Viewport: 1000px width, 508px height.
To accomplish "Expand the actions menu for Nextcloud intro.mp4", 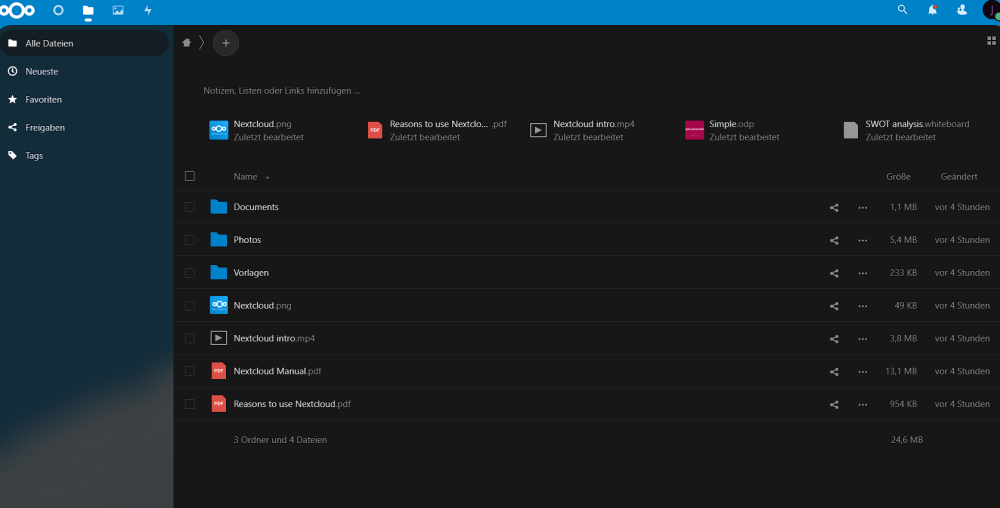I will tap(862, 338).
